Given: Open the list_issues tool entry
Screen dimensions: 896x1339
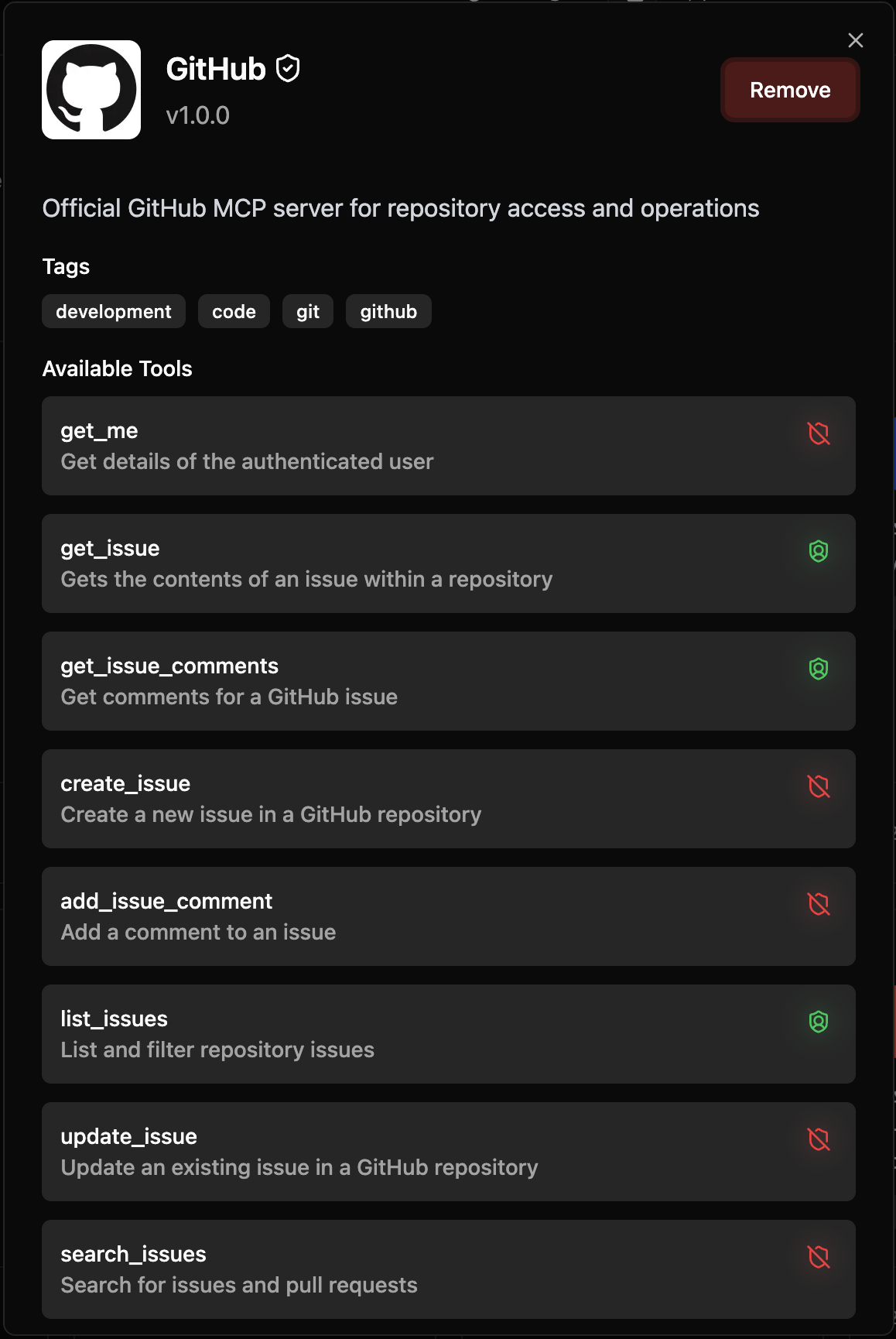Looking at the screenshot, I should pos(449,1034).
